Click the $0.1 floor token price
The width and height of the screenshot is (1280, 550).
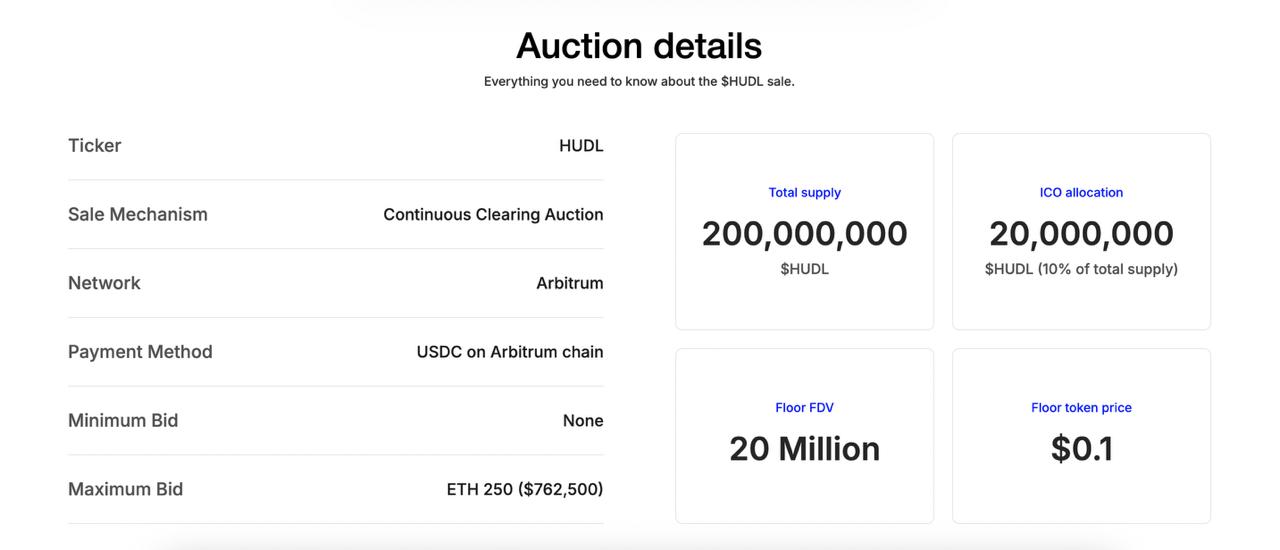1081,449
